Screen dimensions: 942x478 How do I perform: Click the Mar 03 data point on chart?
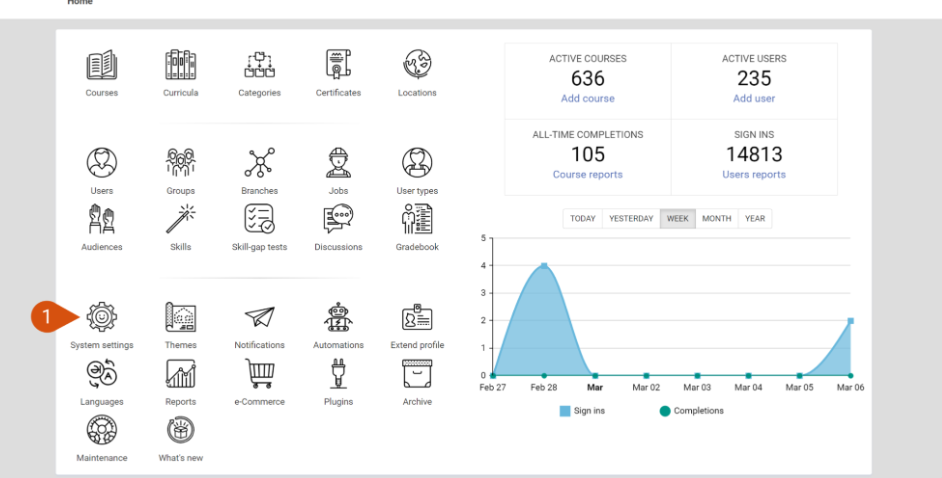point(697,376)
